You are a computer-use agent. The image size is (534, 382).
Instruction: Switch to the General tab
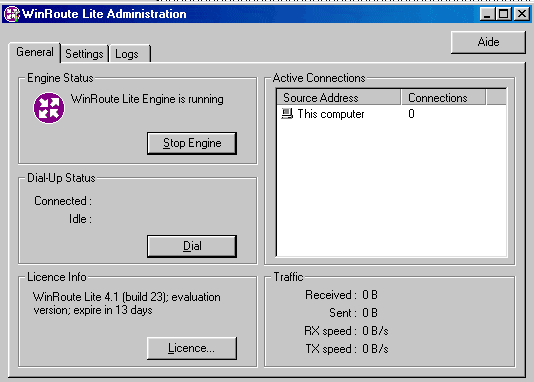[x=35, y=52]
